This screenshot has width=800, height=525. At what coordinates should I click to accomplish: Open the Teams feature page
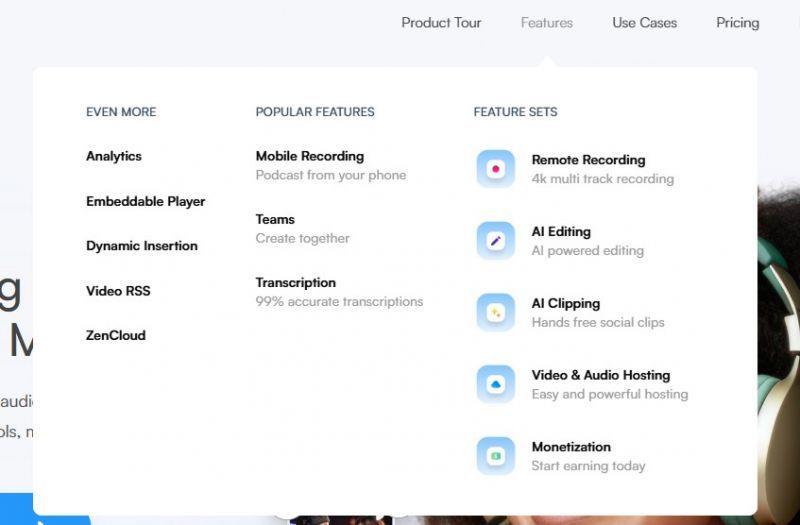(x=275, y=219)
